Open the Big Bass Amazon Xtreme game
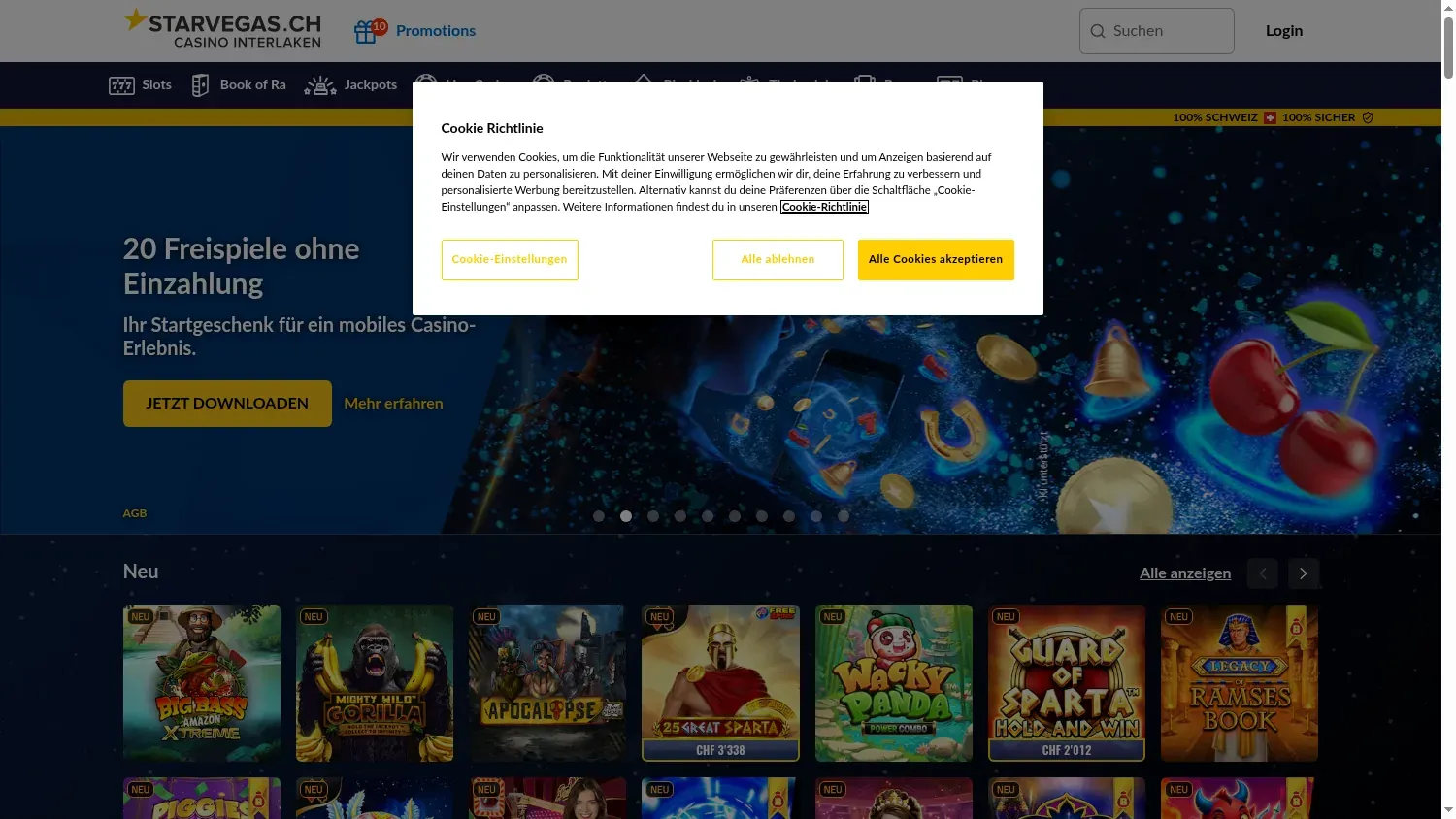The width and height of the screenshot is (1456, 819). (x=202, y=683)
